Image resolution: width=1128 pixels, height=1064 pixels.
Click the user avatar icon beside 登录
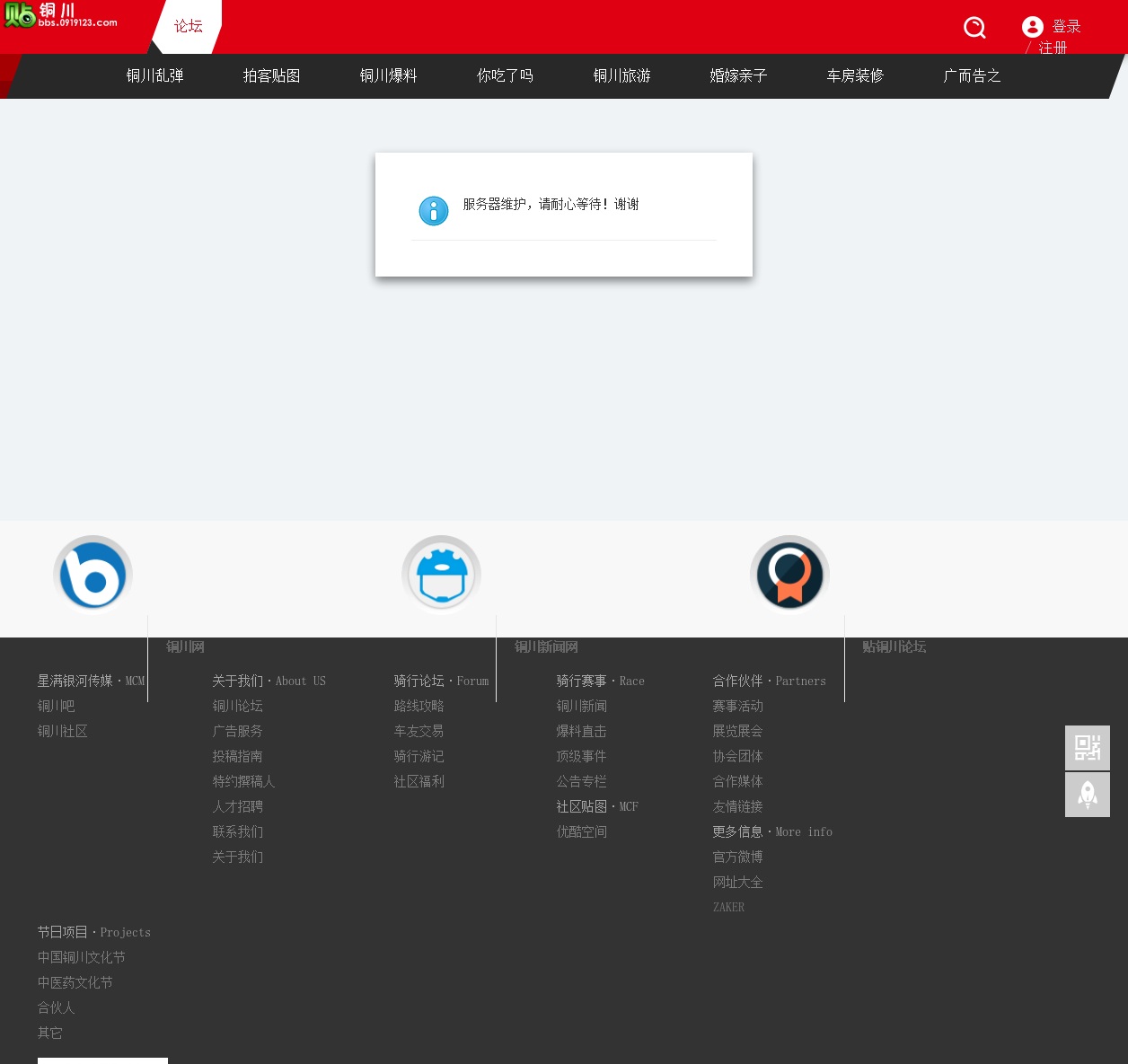click(x=1032, y=27)
